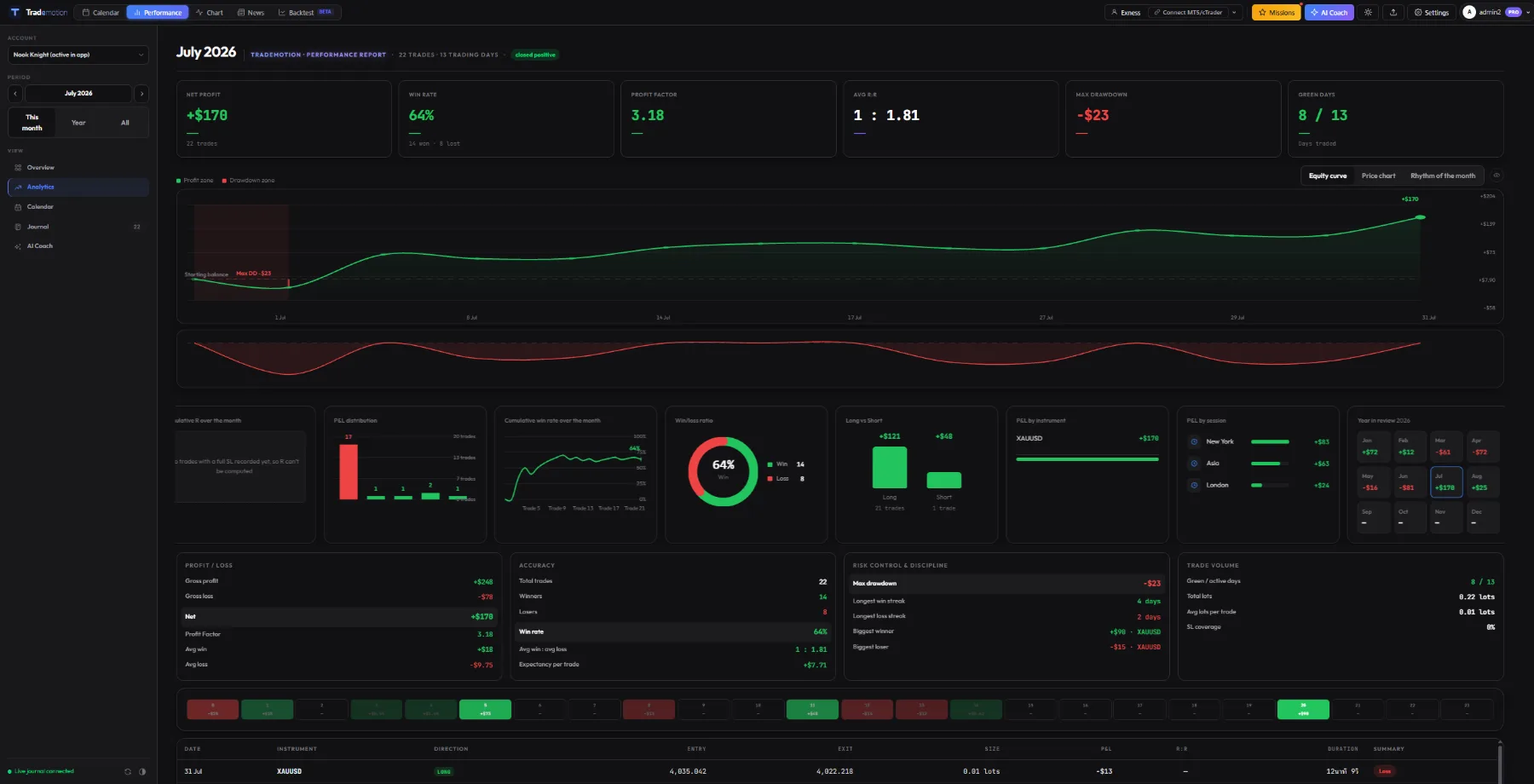Go to next month with right chevron

click(141, 93)
